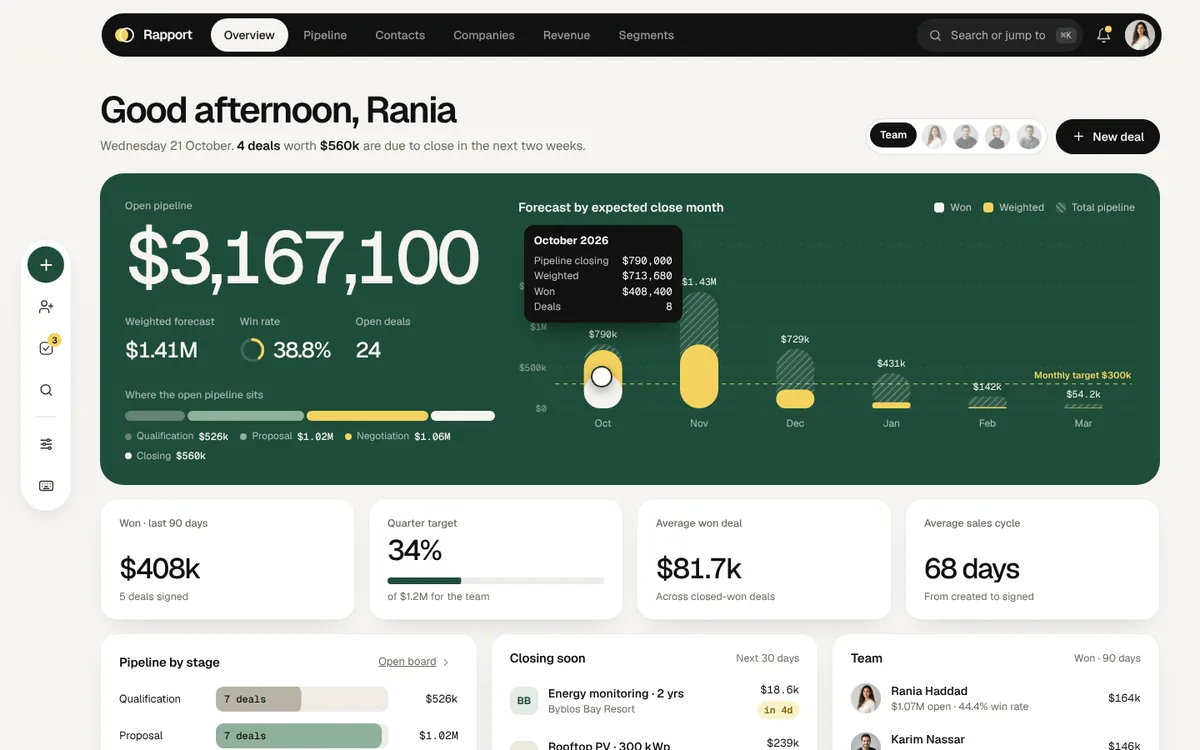Click the sidebar magnifier search icon
Screen dimensions: 1200x750
coord(46,390)
